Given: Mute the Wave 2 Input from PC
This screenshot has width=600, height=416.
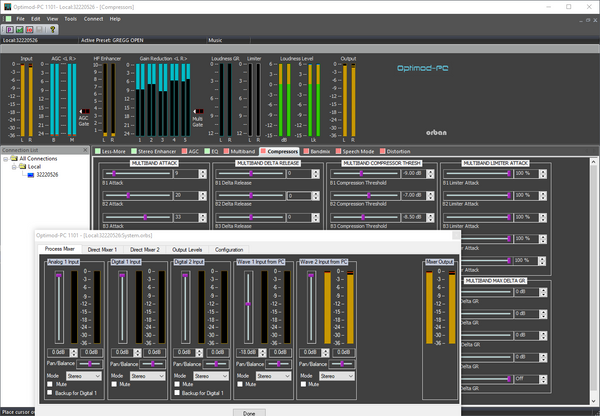Looking at the screenshot, I should tap(303, 384).
